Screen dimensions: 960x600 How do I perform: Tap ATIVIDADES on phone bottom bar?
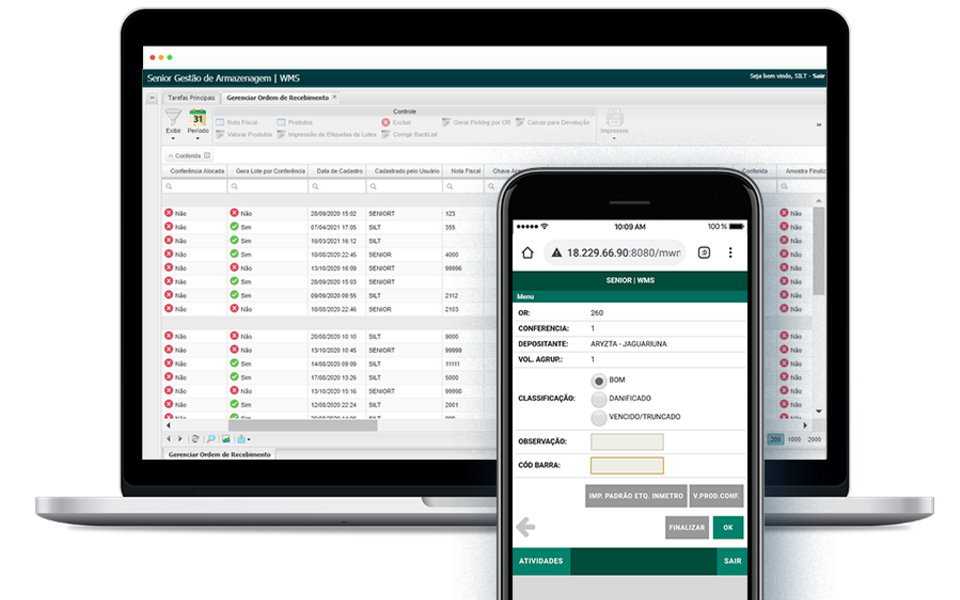pos(541,561)
